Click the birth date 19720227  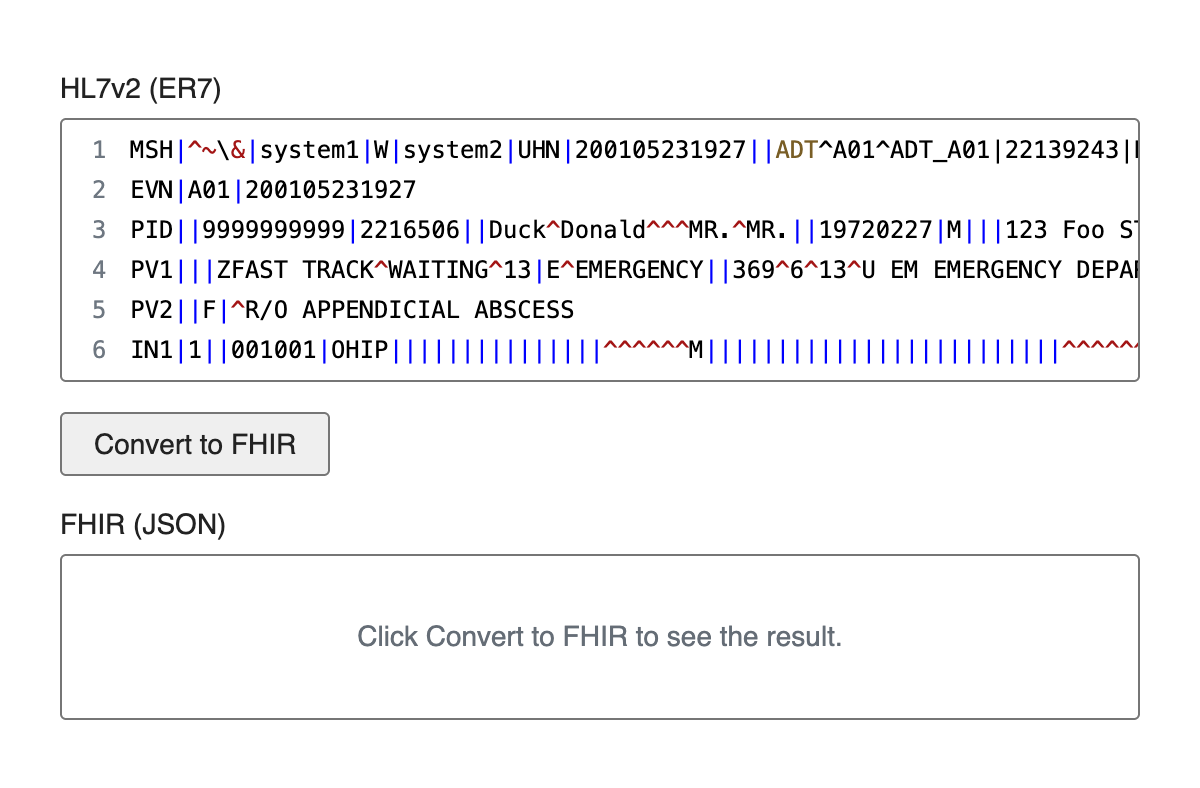point(876,230)
